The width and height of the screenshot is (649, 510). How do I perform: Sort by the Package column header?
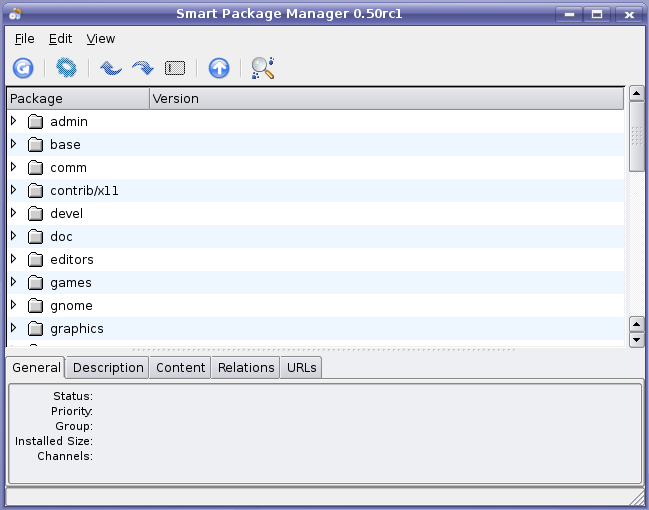(x=78, y=99)
